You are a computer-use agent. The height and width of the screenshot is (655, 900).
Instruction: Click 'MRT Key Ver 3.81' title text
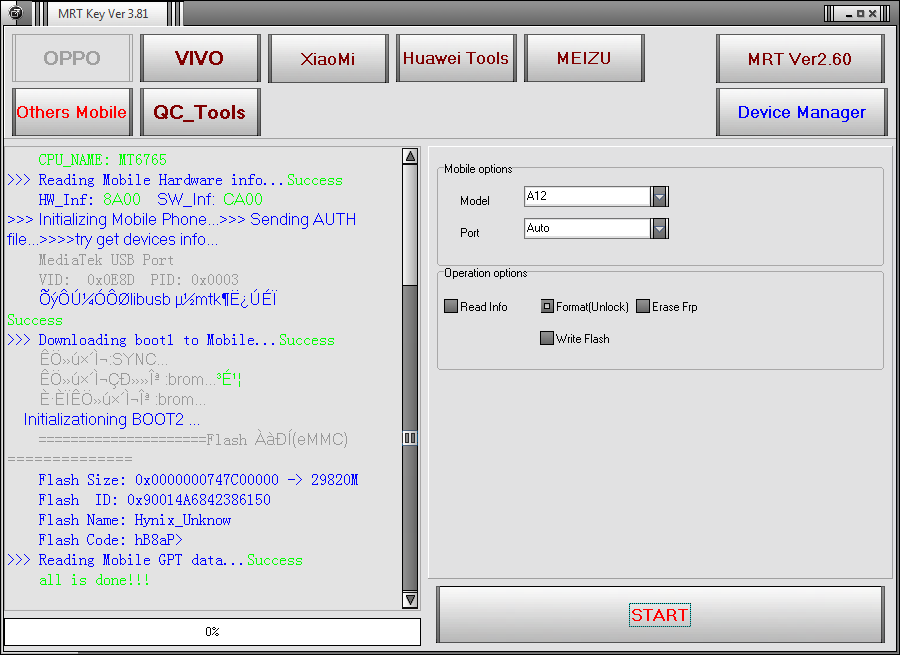pyautogui.click(x=103, y=14)
